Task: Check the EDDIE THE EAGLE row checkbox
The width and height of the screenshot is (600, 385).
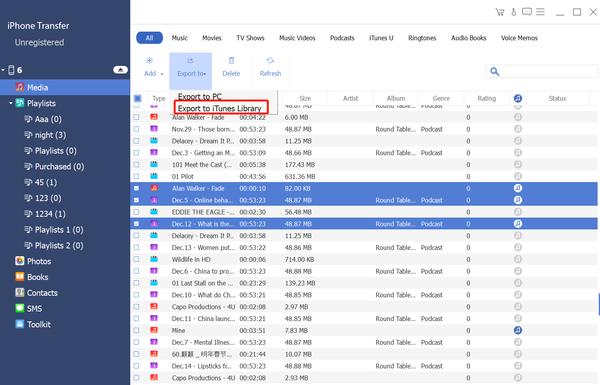Action: [136, 212]
